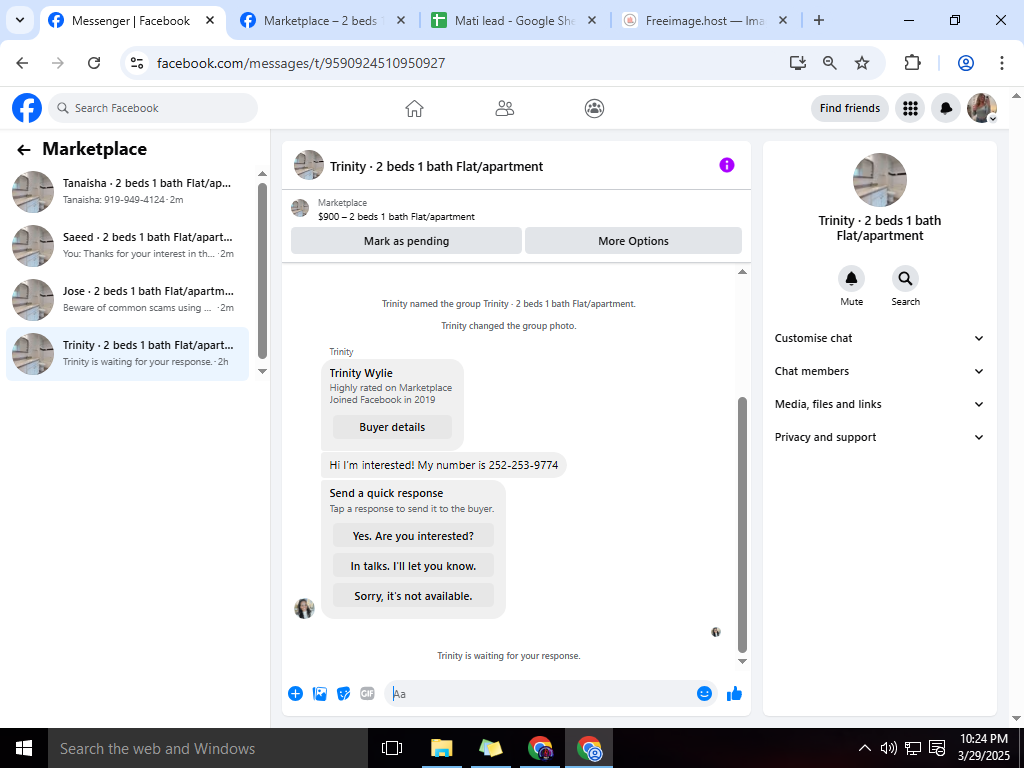Click the Search Facebook field
Image resolution: width=1024 pixels, height=768 pixels.
153,108
